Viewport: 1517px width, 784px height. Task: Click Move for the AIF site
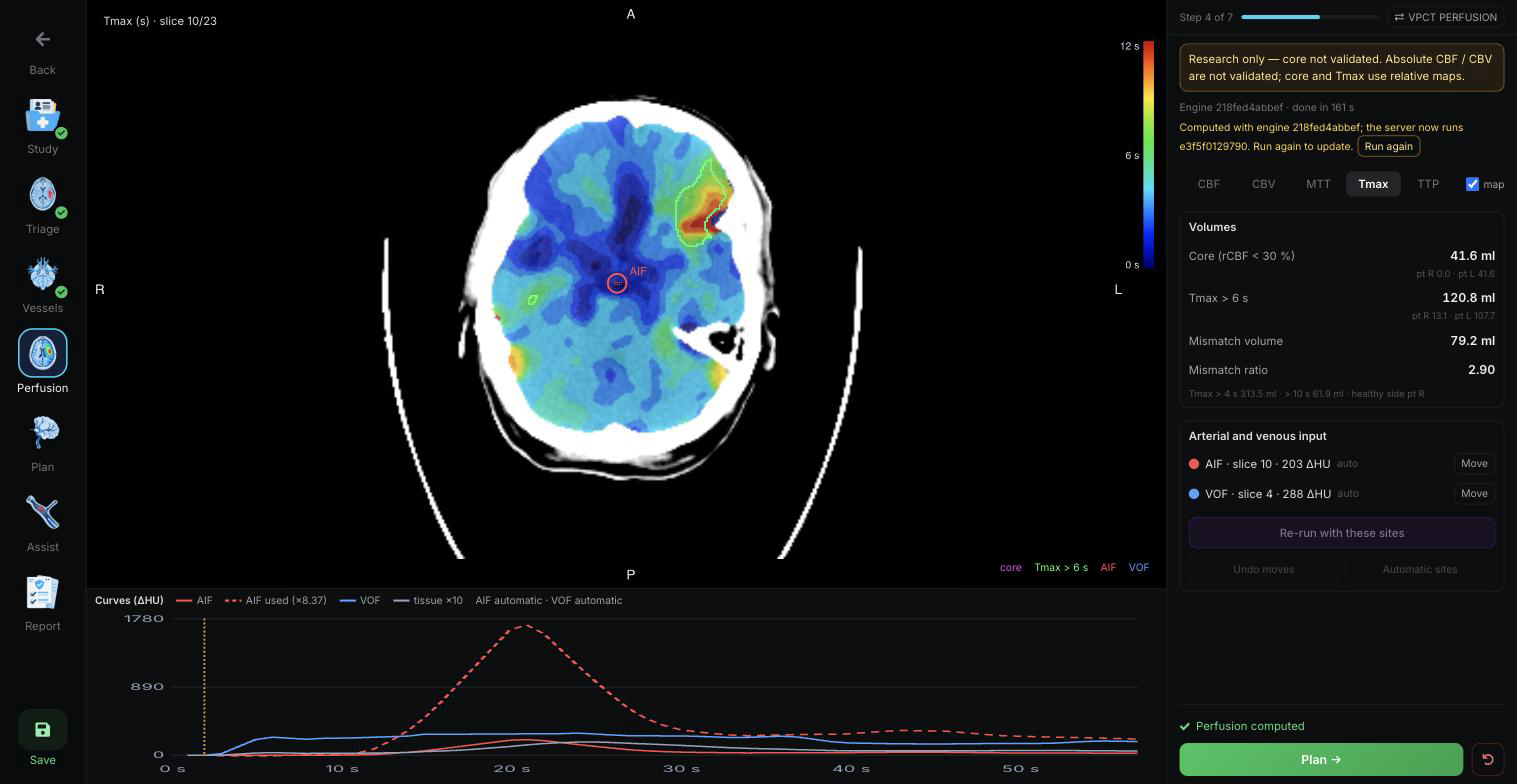coord(1474,464)
